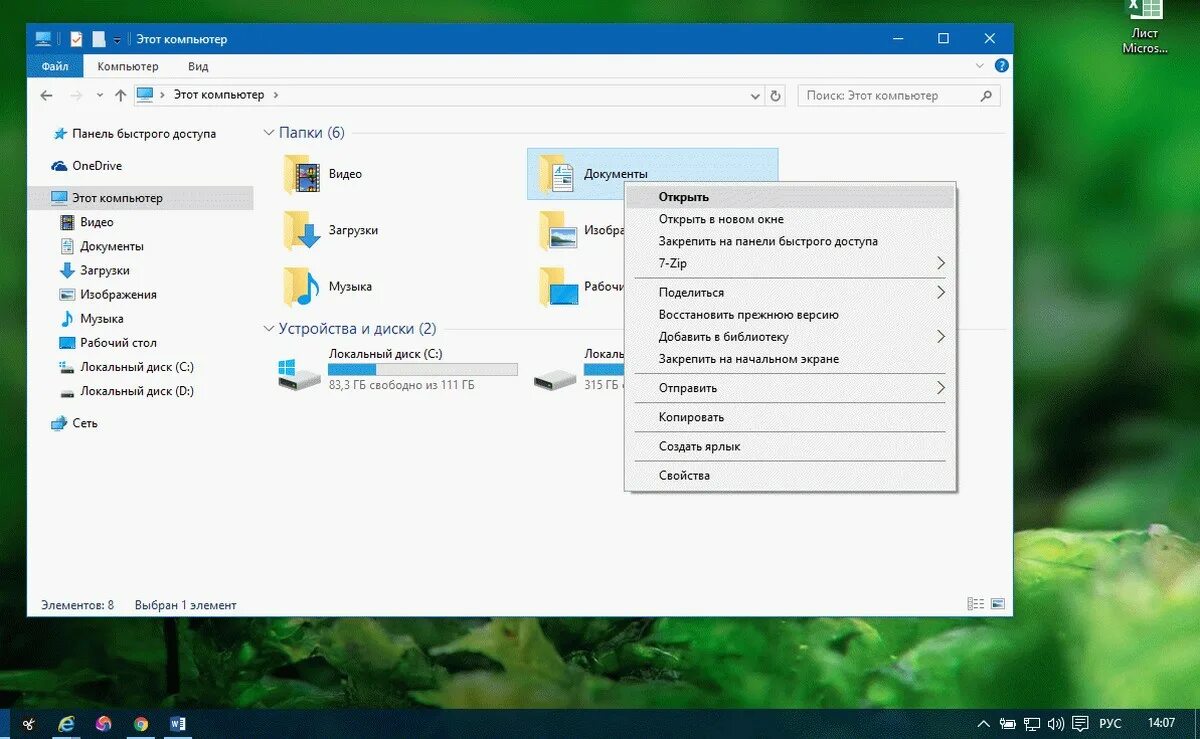Choose Копировать in the context menu
Viewport: 1200px width, 739px height.
pyautogui.click(x=790, y=417)
